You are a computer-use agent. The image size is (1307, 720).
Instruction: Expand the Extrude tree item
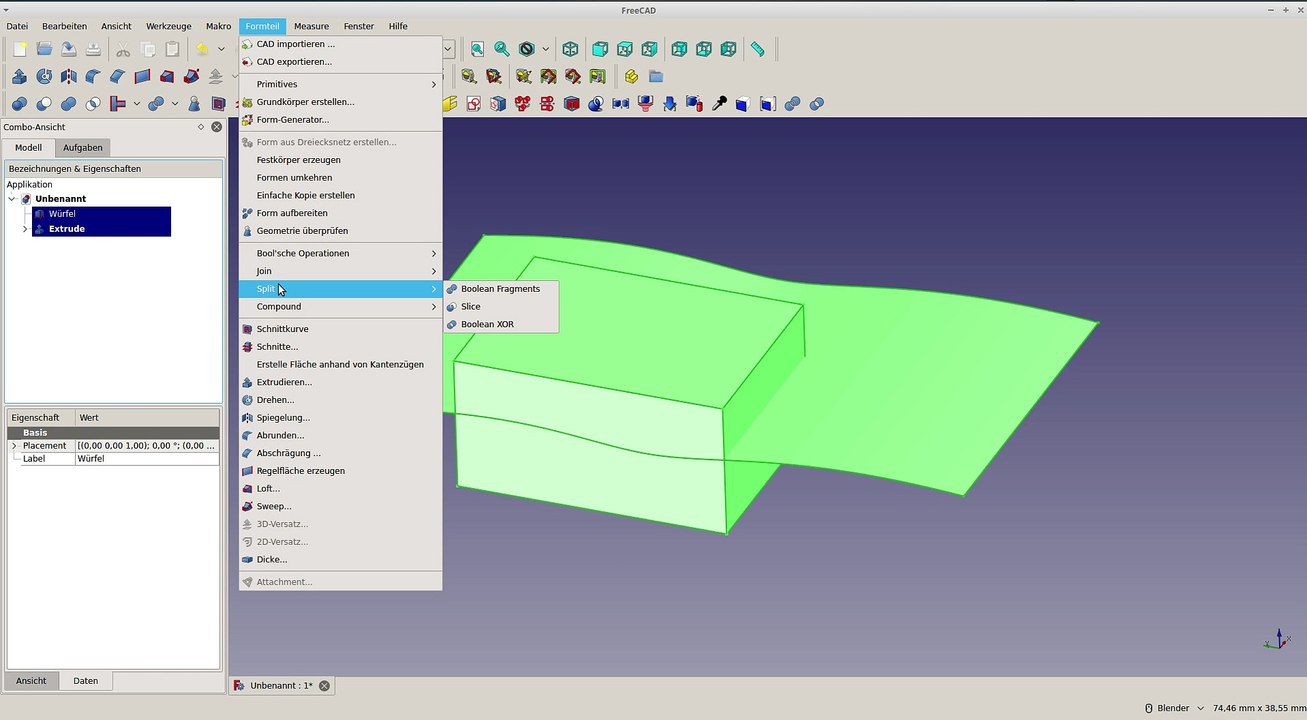coord(25,229)
